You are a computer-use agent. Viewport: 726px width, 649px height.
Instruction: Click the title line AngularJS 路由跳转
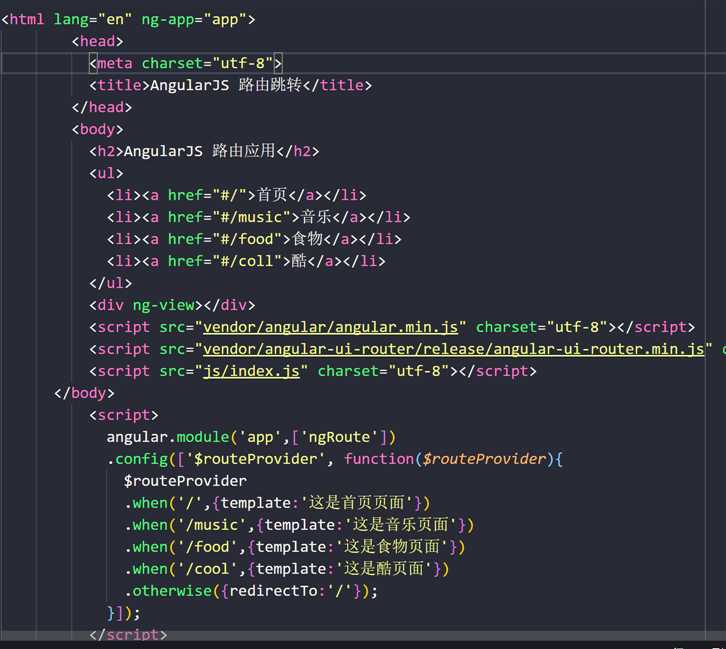pos(231,85)
